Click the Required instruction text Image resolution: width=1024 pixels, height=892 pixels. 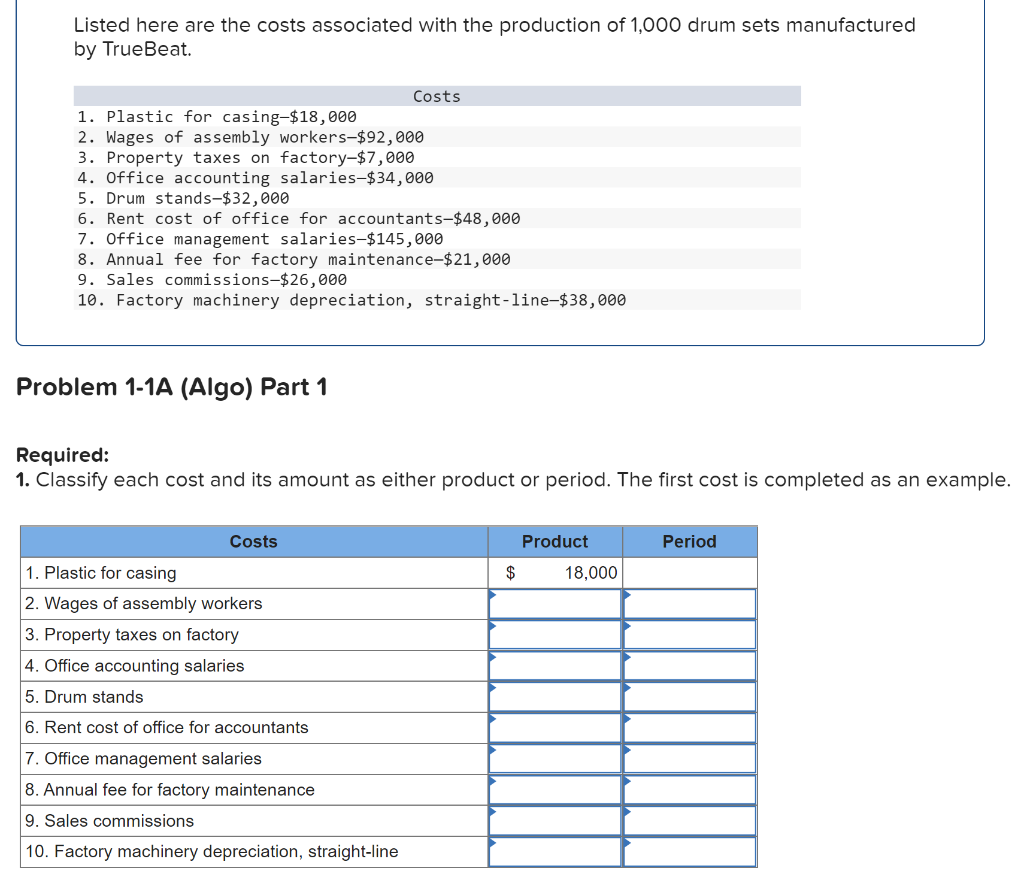512,479
